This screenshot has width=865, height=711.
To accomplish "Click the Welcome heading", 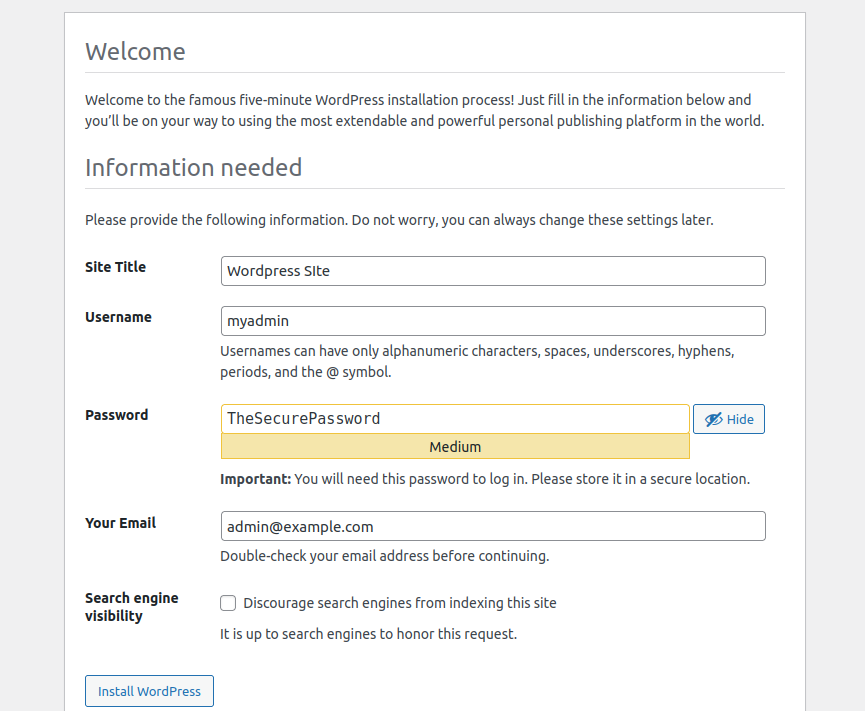I will click(135, 52).
